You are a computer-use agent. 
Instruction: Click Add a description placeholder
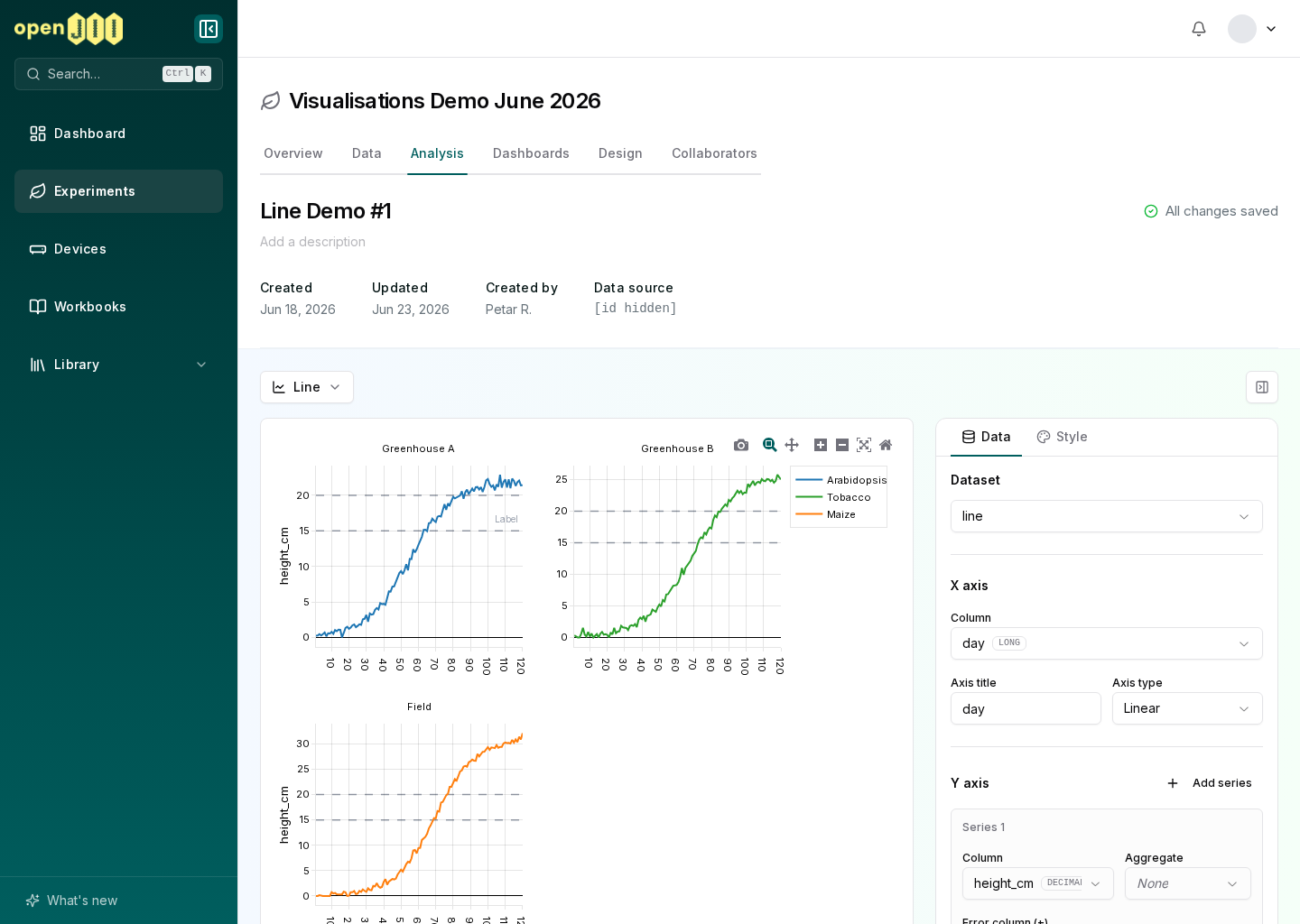(x=312, y=242)
